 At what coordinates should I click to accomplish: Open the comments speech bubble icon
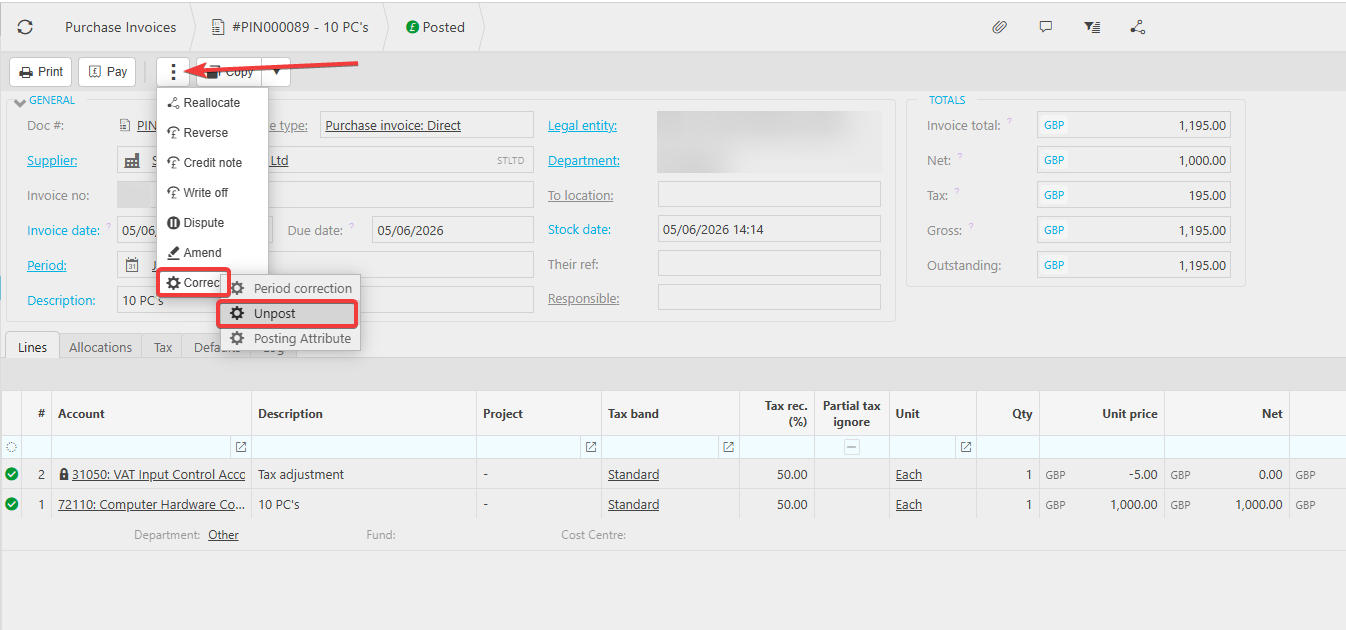click(x=1046, y=27)
